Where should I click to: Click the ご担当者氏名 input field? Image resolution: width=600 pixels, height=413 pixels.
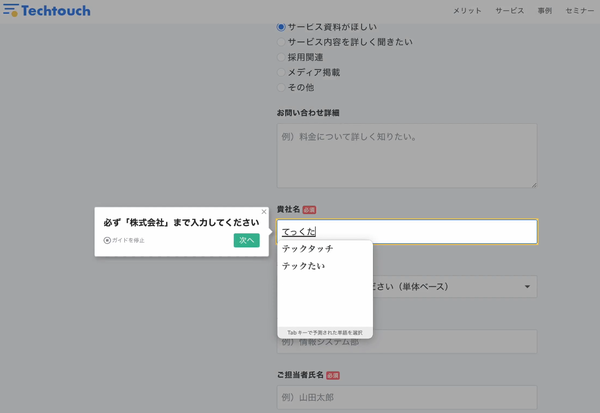406,397
